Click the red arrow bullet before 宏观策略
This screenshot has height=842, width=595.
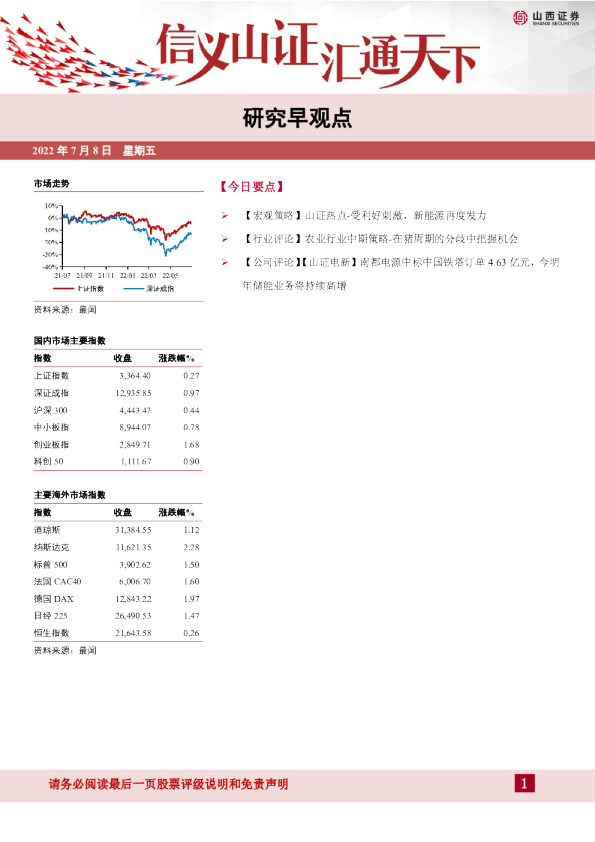tap(224, 216)
